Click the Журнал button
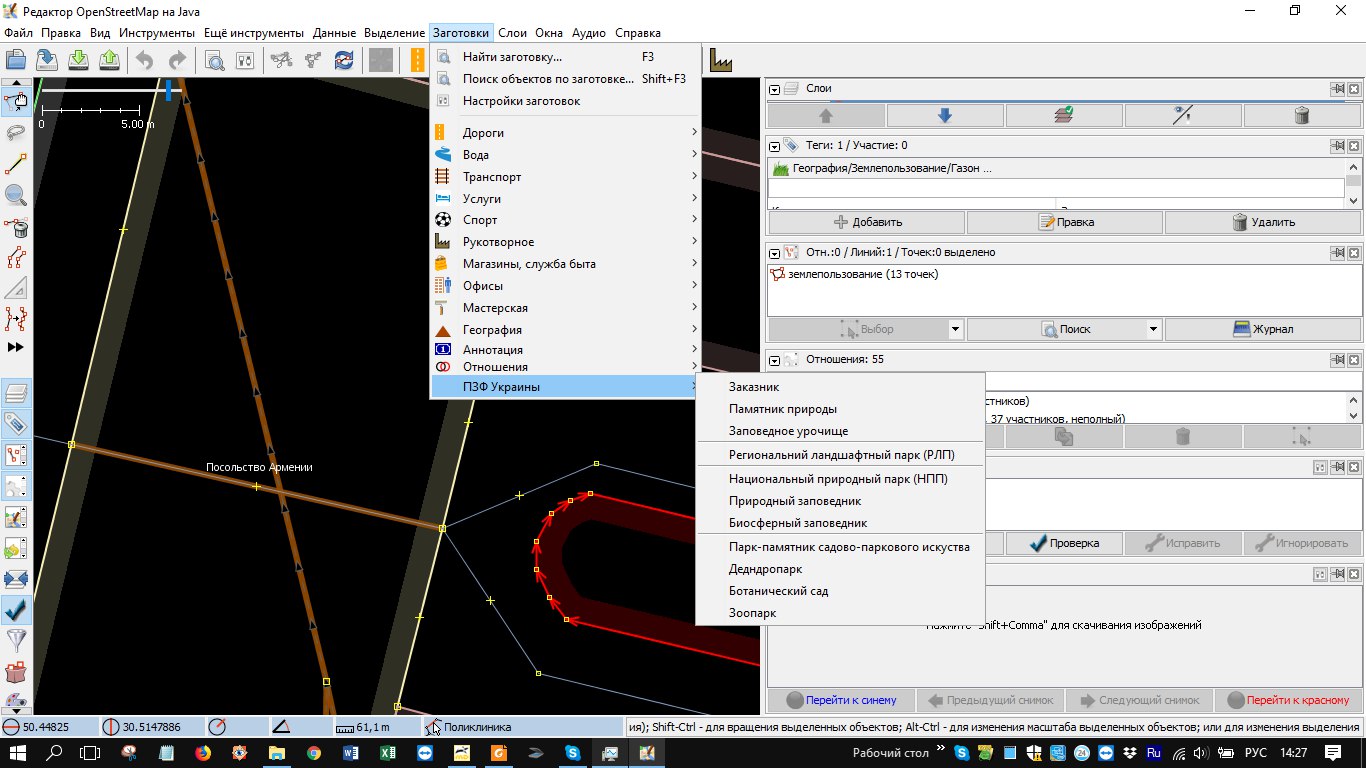 tap(1263, 329)
